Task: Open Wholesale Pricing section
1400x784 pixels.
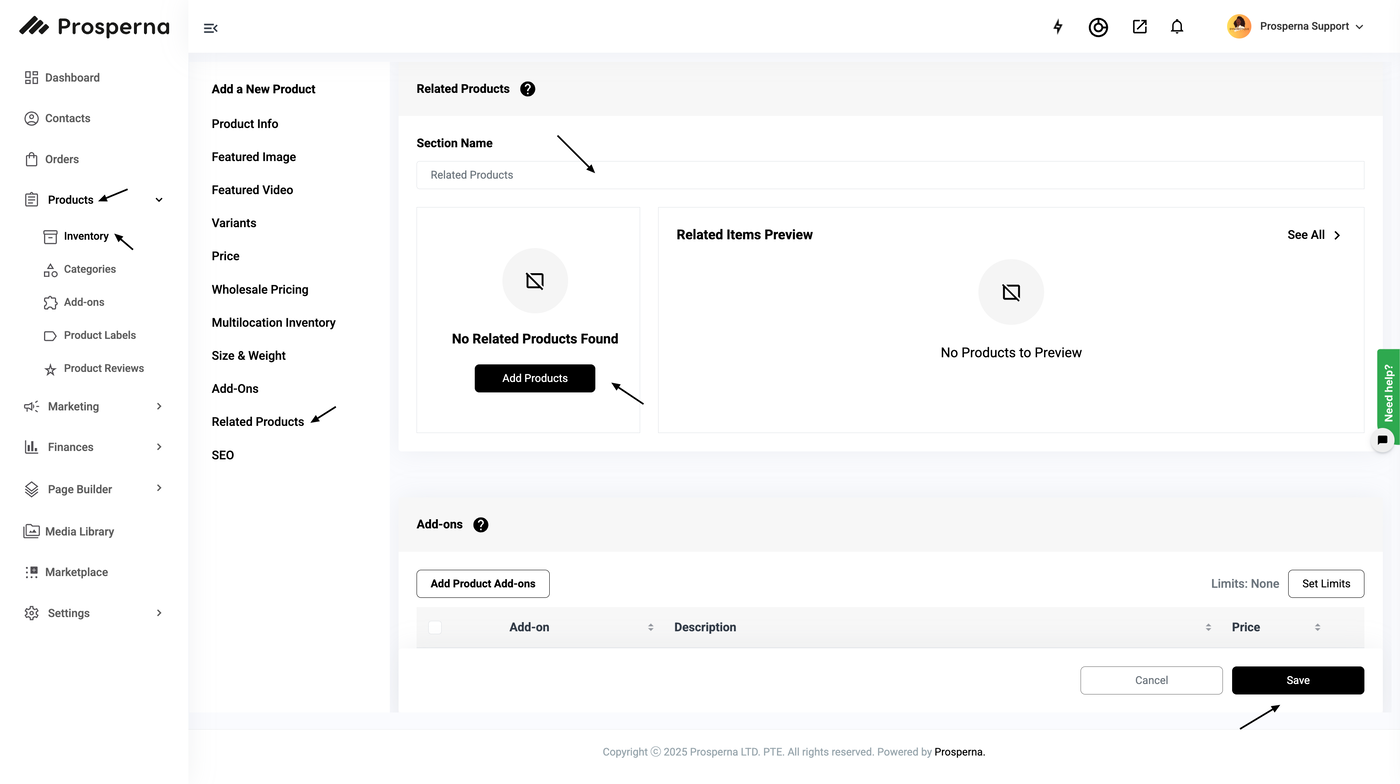Action: pyautogui.click(x=260, y=290)
